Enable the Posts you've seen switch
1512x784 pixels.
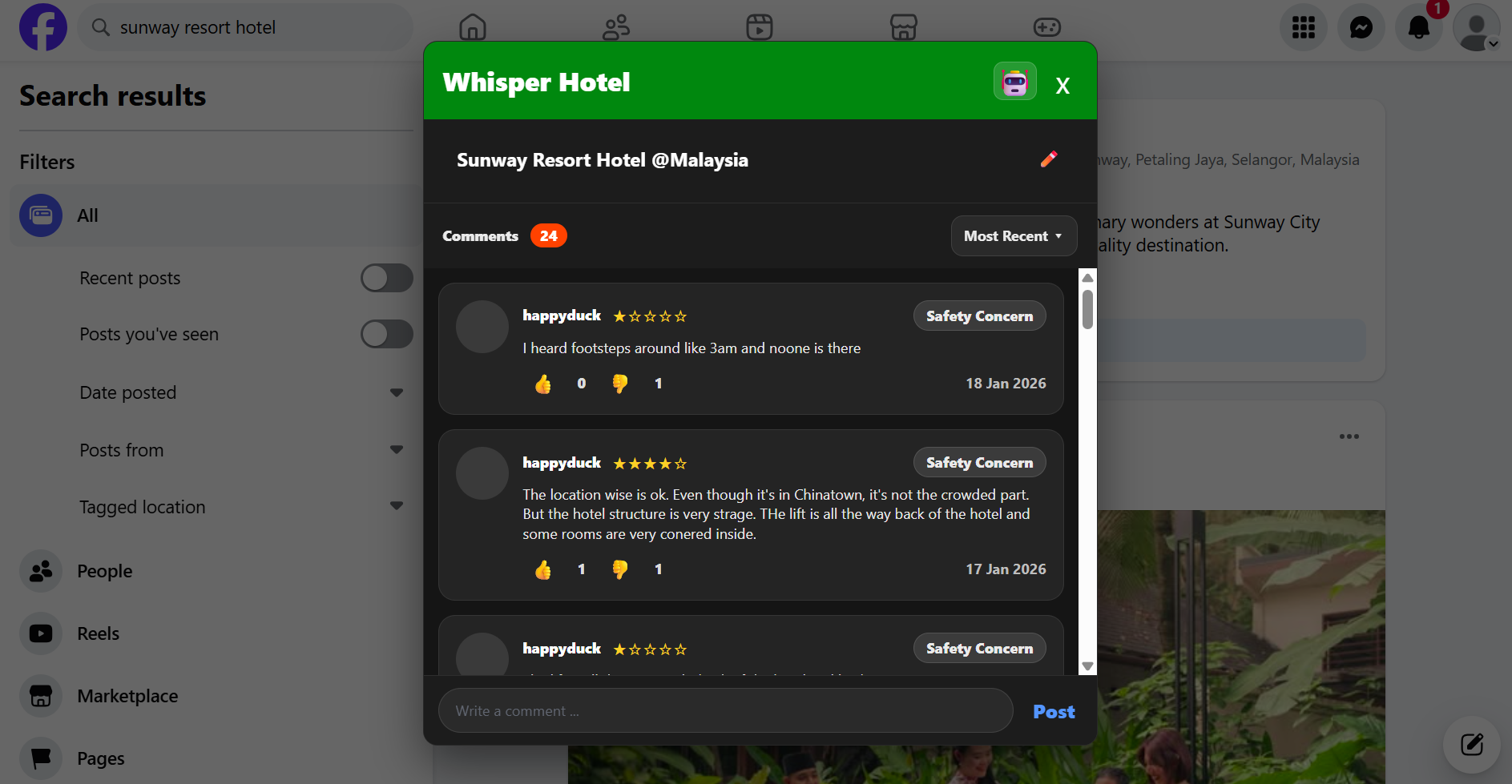tap(387, 334)
